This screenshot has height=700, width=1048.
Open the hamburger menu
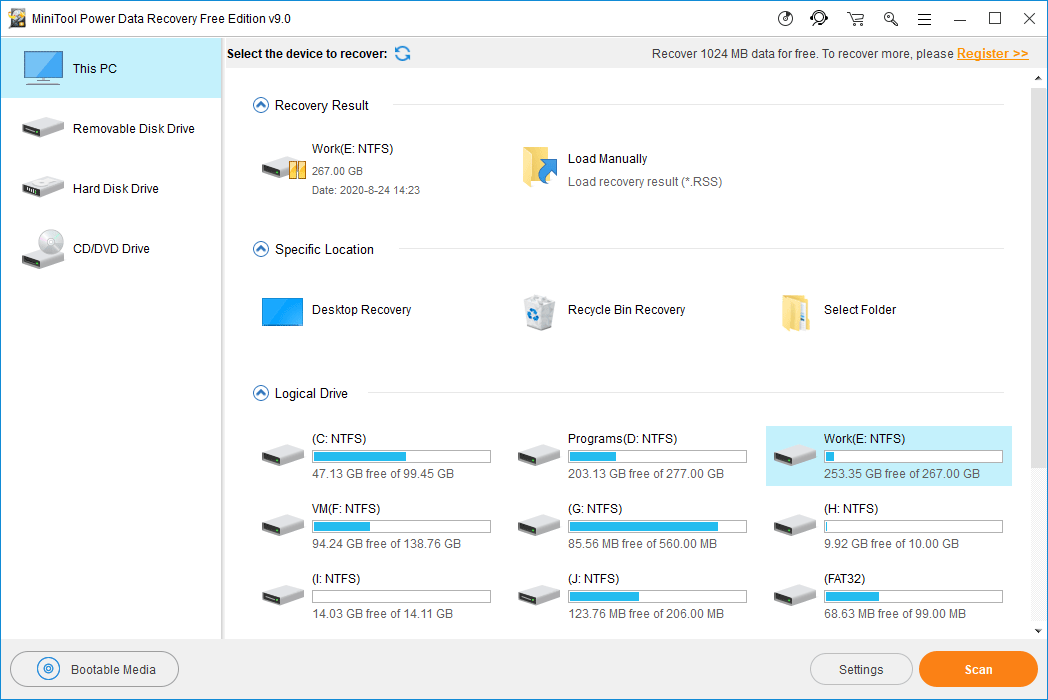(x=924, y=19)
